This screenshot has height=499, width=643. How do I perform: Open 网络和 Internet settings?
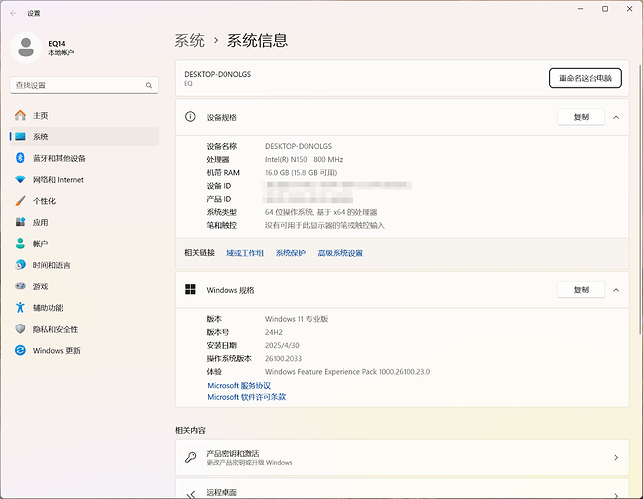pyautogui.click(x=57, y=179)
